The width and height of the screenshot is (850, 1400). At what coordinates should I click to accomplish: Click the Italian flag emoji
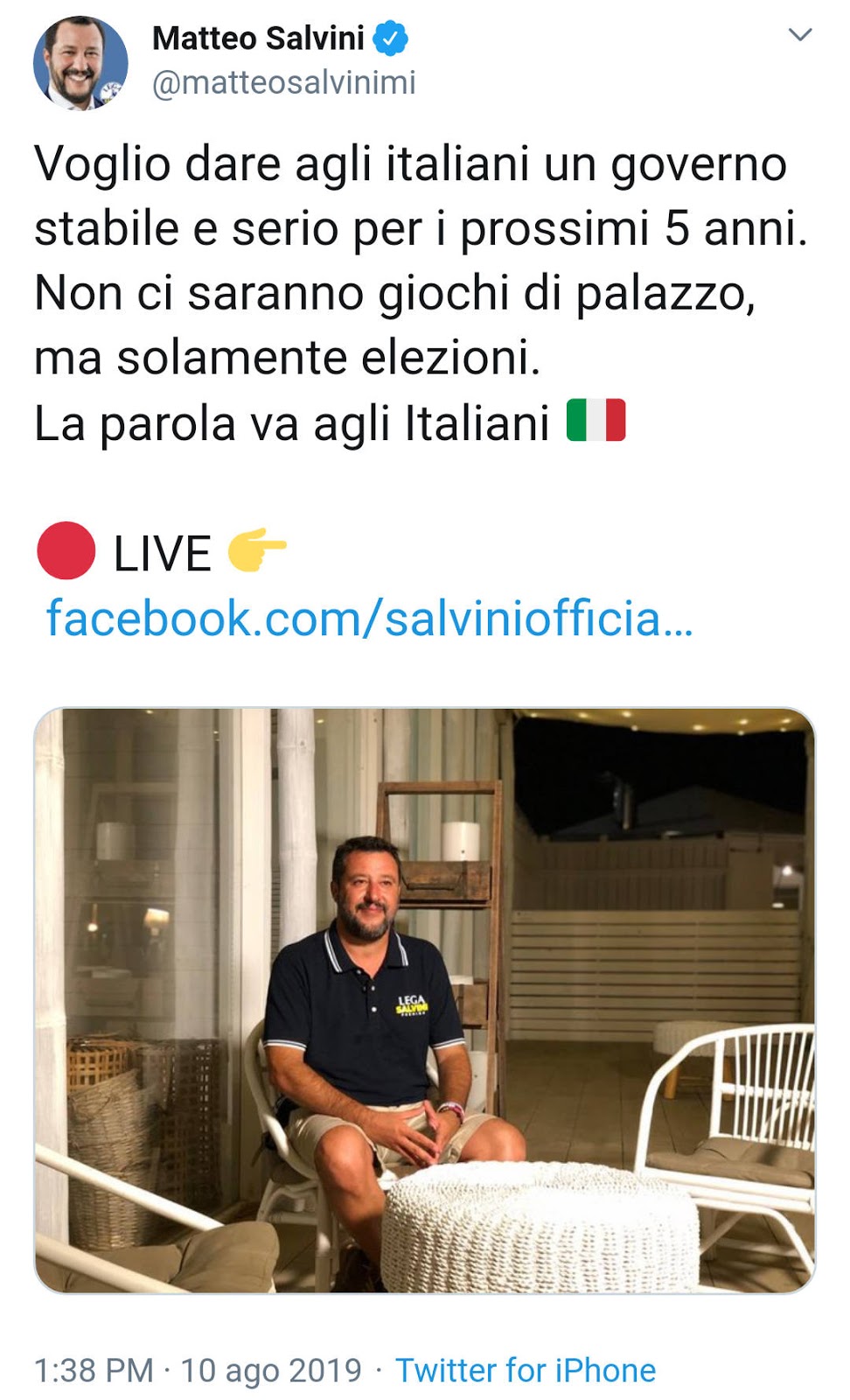(596, 421)
